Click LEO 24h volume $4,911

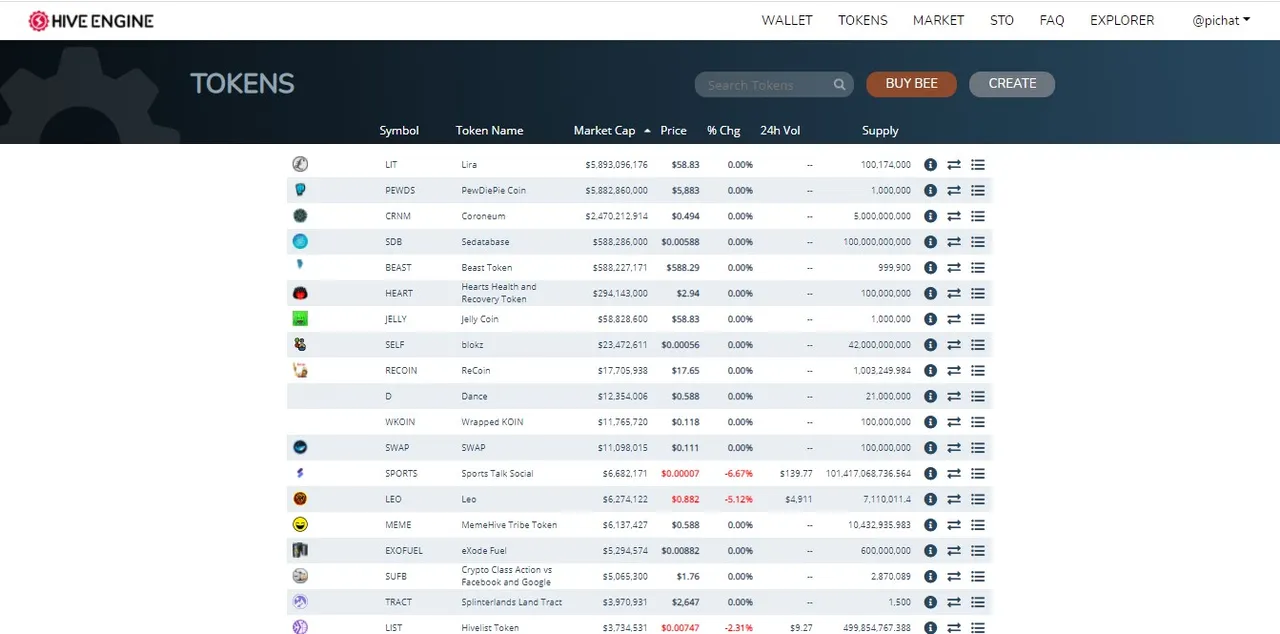799,499
